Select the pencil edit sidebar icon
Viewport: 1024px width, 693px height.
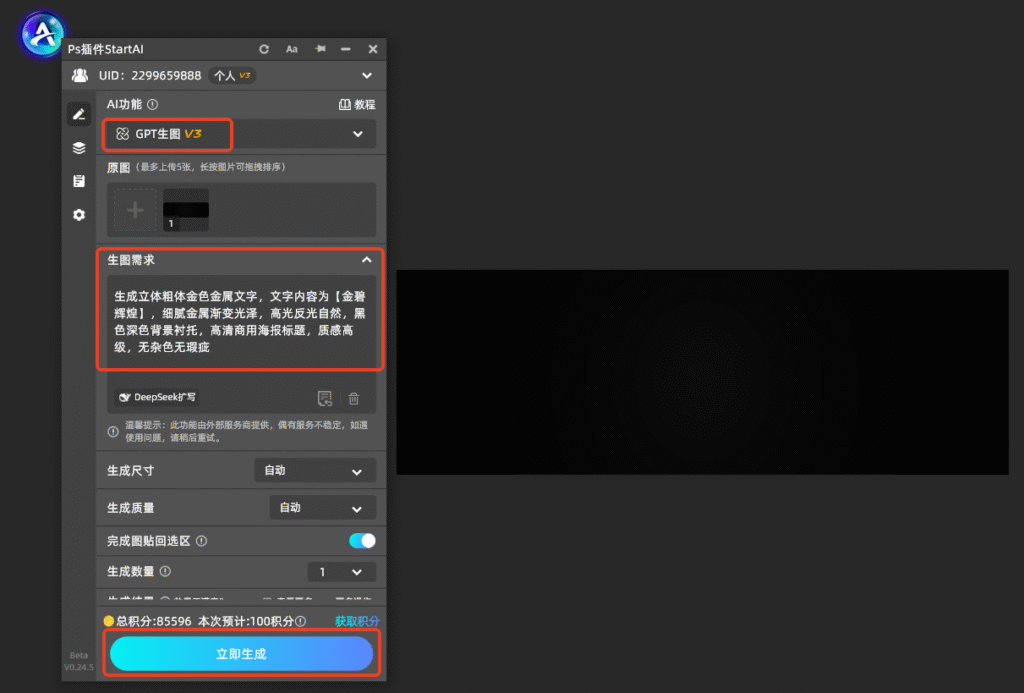[79, 114]
